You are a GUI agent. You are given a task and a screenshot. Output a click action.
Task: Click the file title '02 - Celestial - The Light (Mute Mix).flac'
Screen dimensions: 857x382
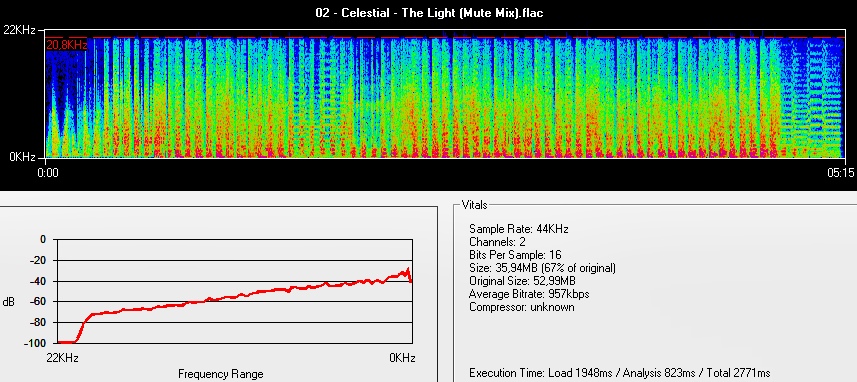click(x=429, y=13)
